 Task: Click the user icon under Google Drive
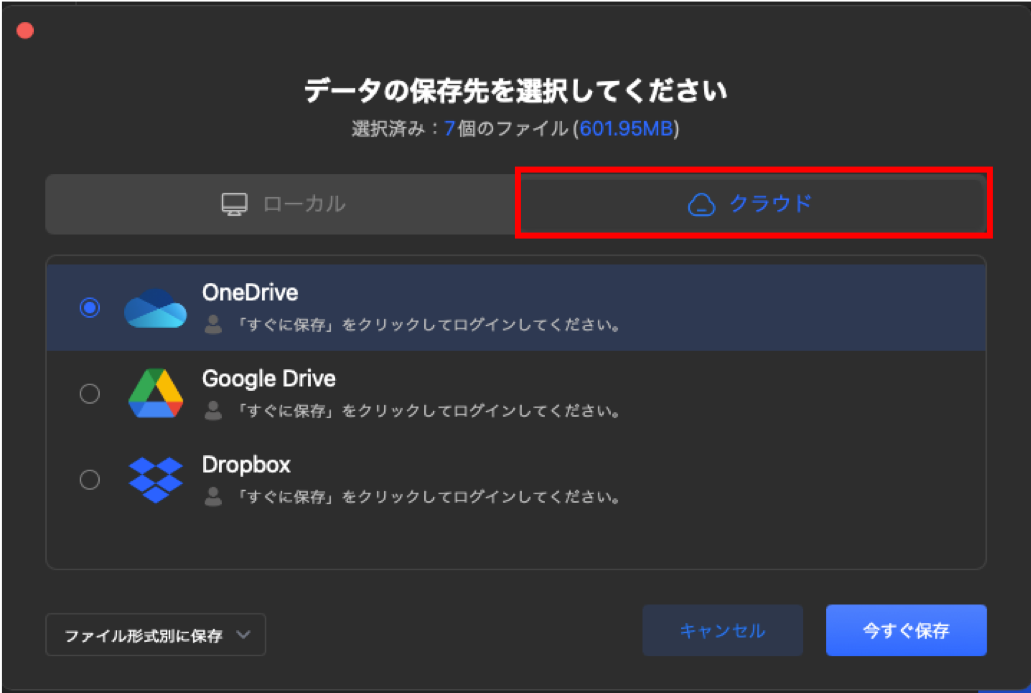(213, 410)
